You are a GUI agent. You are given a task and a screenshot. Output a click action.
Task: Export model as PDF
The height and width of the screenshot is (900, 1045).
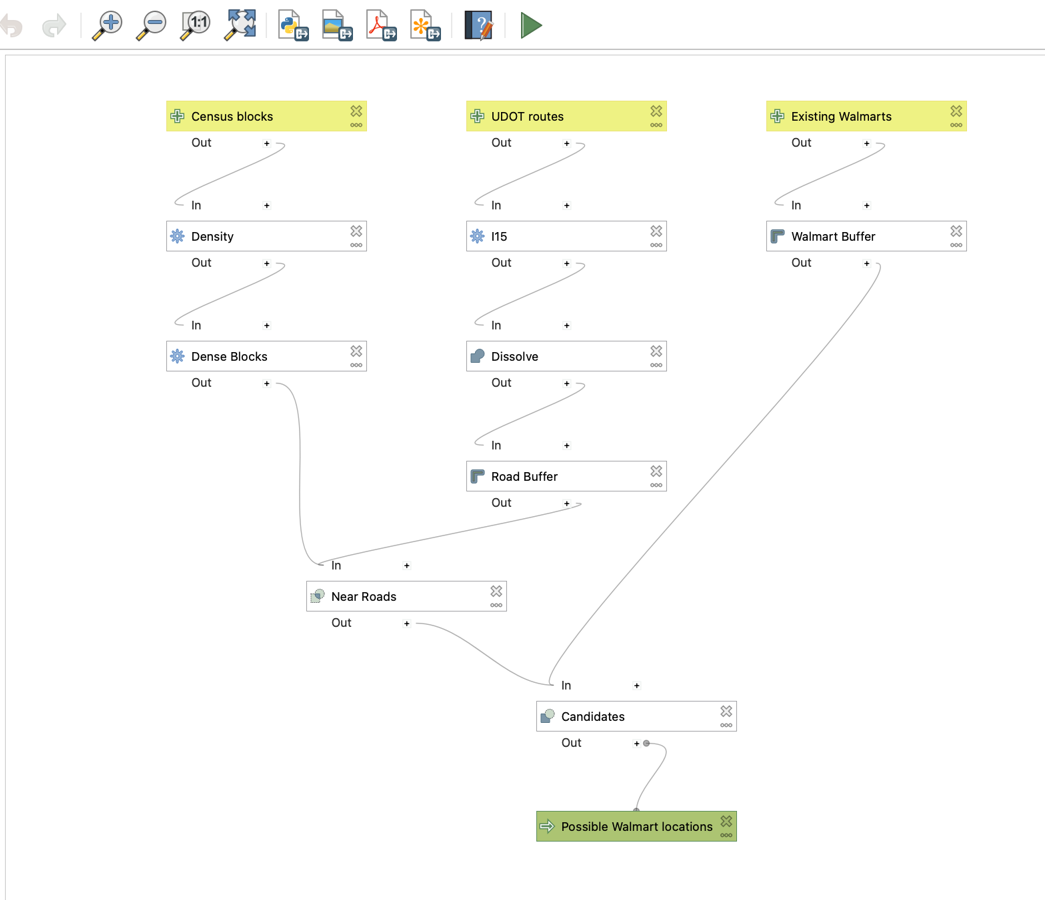[381, 26]
